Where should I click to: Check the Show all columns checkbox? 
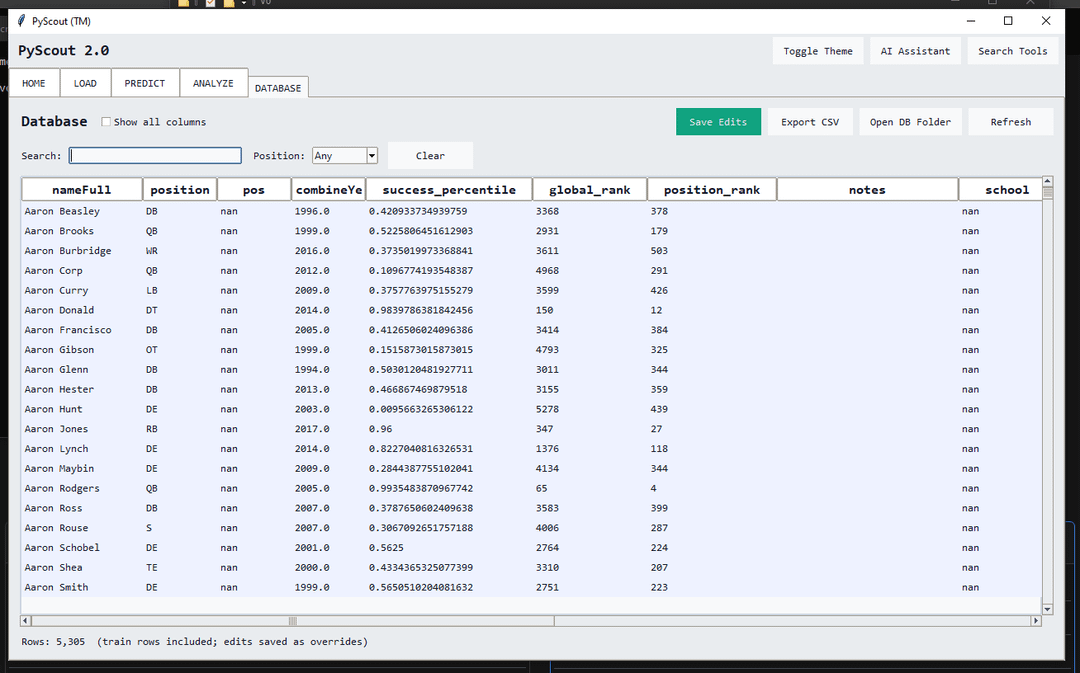click(x=107, y=122)
